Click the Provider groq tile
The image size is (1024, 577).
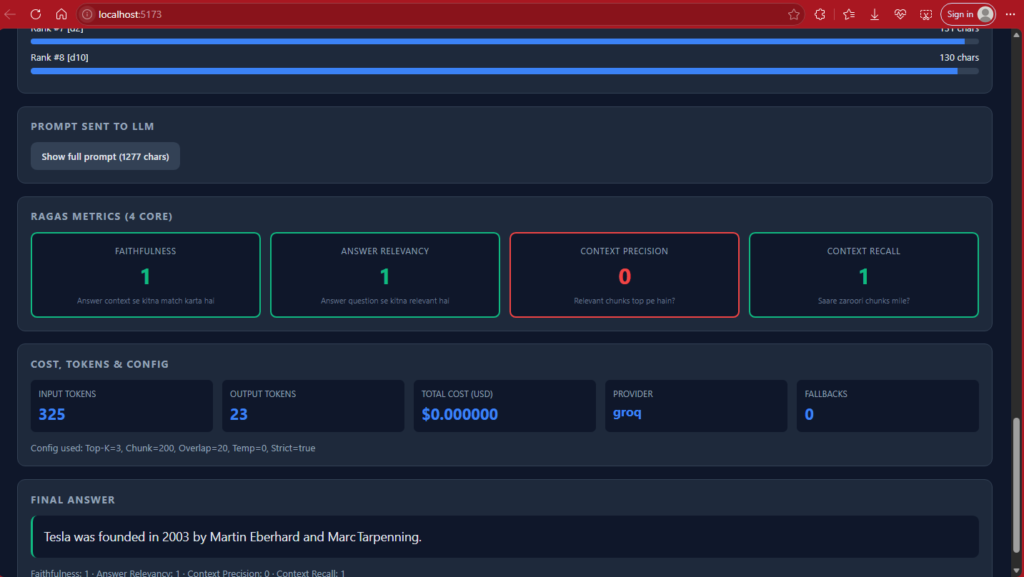click(696, 406)
